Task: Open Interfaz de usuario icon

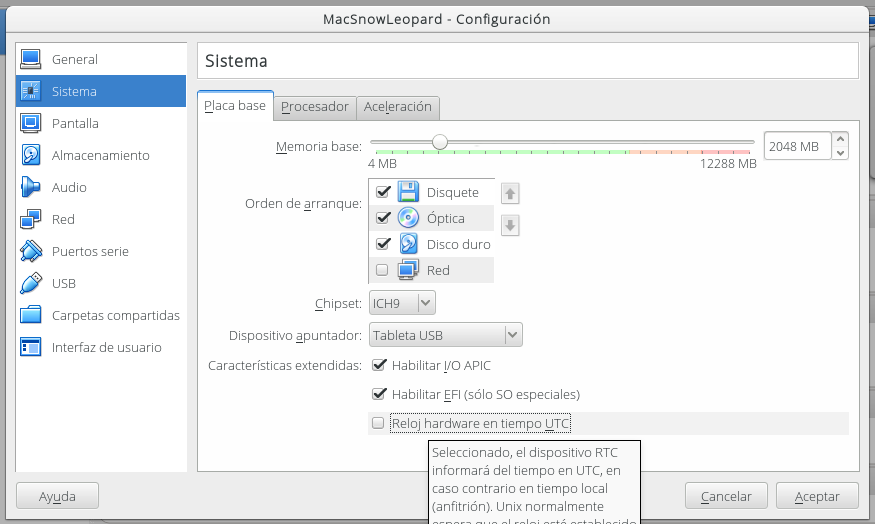Action: 31,347
